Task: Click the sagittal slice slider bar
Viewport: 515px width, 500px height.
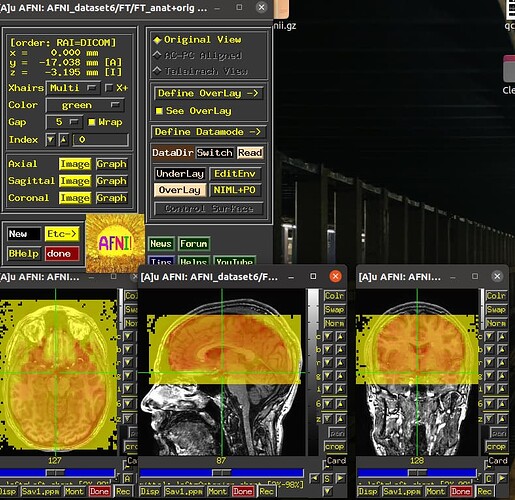Action: point(221,473)
